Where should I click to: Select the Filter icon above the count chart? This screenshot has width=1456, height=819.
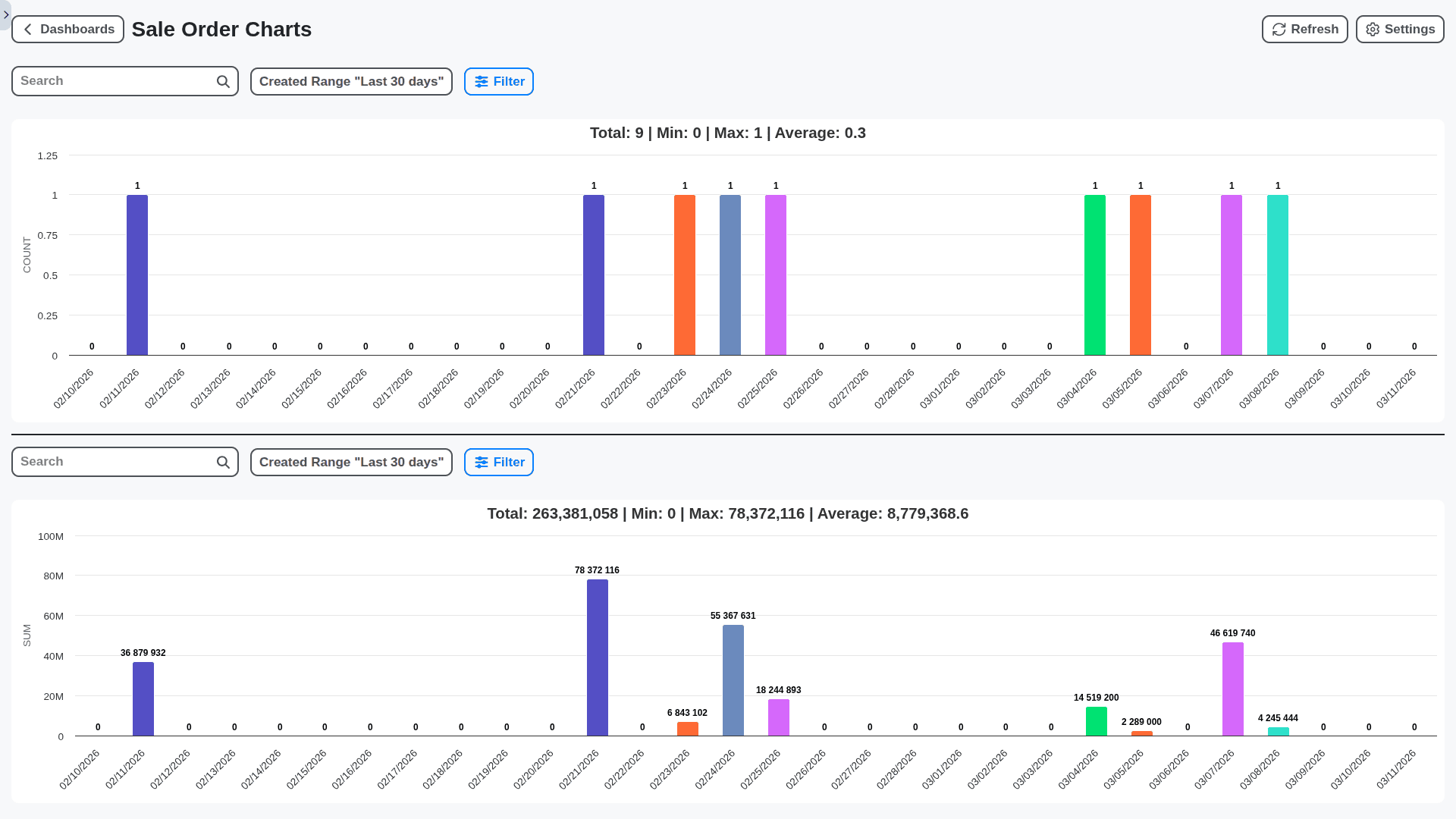482,81
